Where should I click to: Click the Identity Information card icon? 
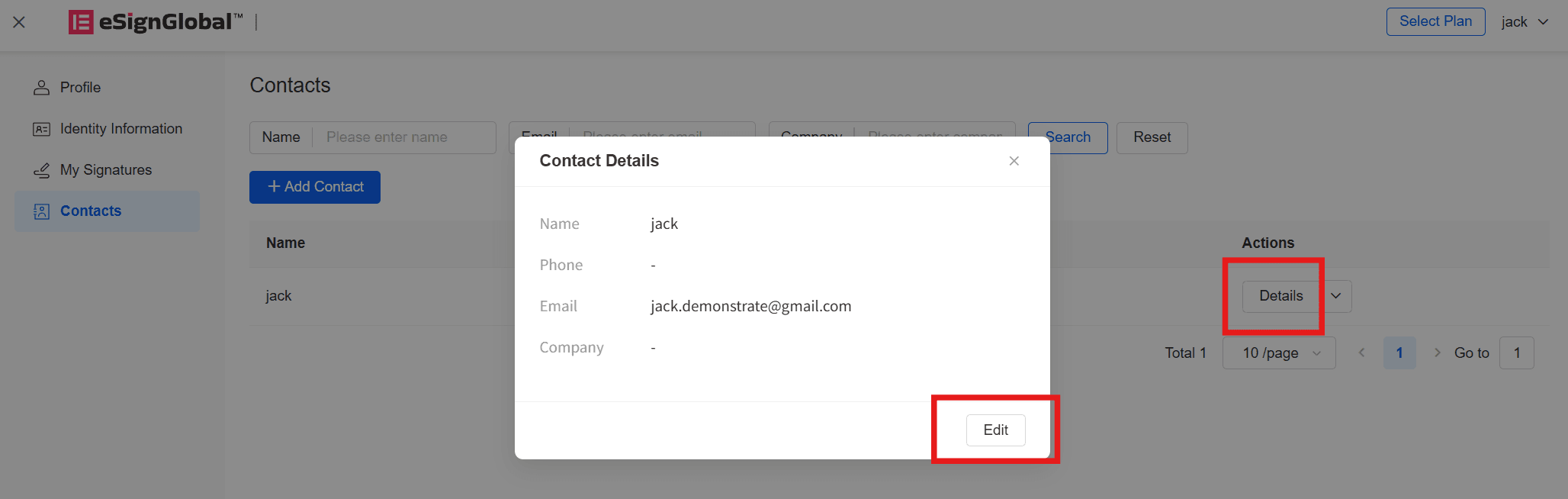click(41, 129)
